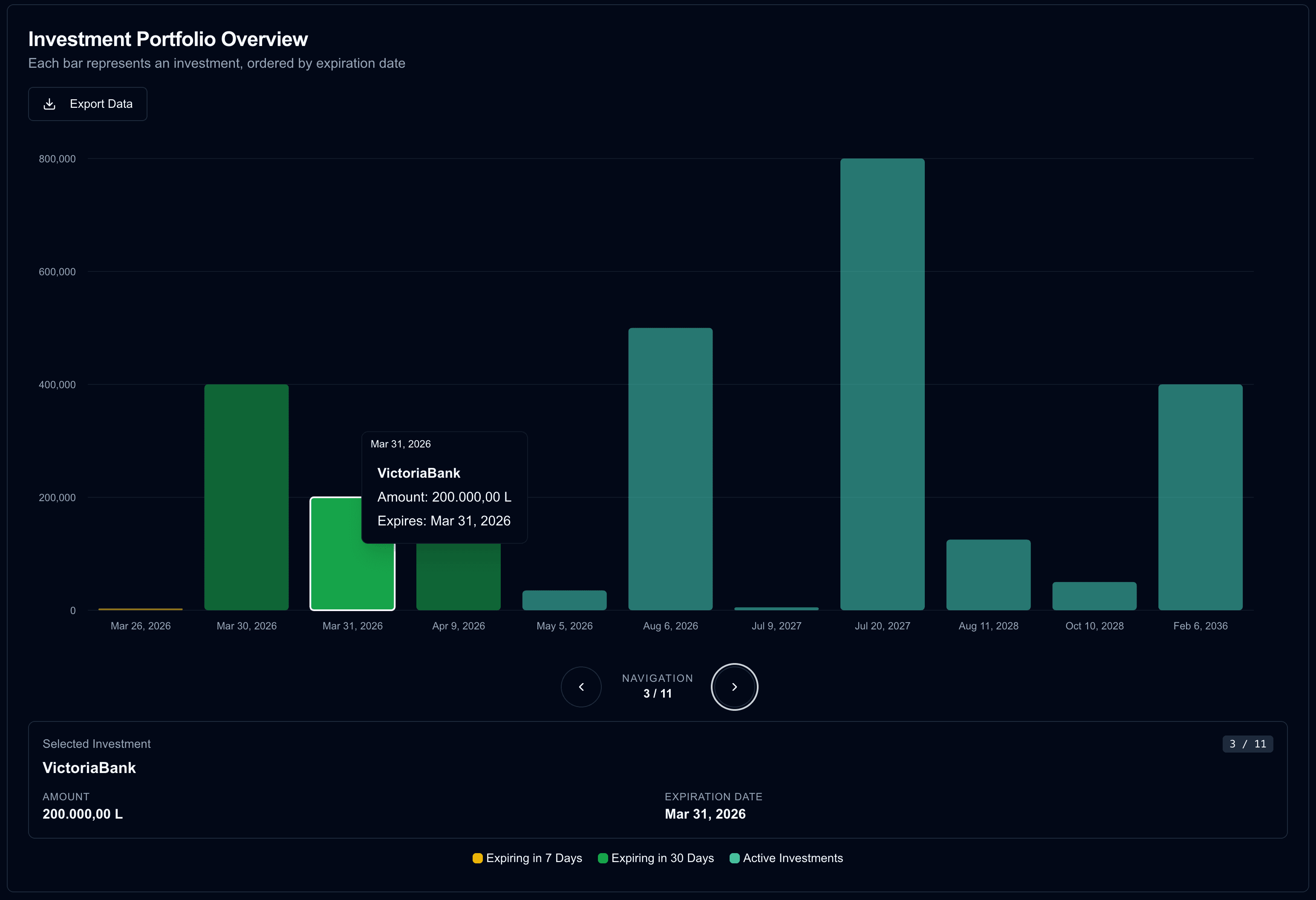Click the thin Jul 9, 2027 bar

(x=776, y=609)
